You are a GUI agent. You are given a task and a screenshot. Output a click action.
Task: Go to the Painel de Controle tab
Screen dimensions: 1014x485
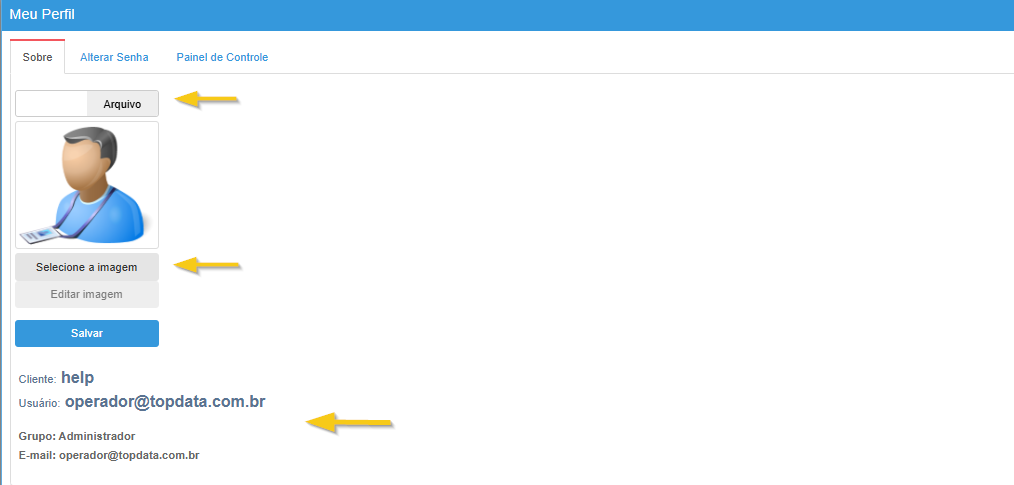tap(222, 57)
